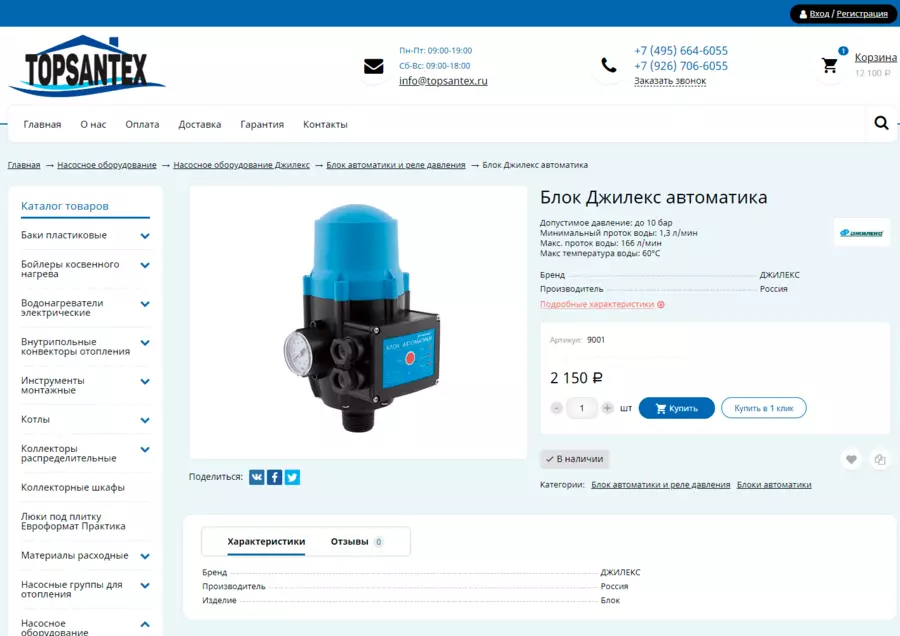Screen dimensions: 900x636
Task: Add product to favorites heart icon
Action: (851, 459)
